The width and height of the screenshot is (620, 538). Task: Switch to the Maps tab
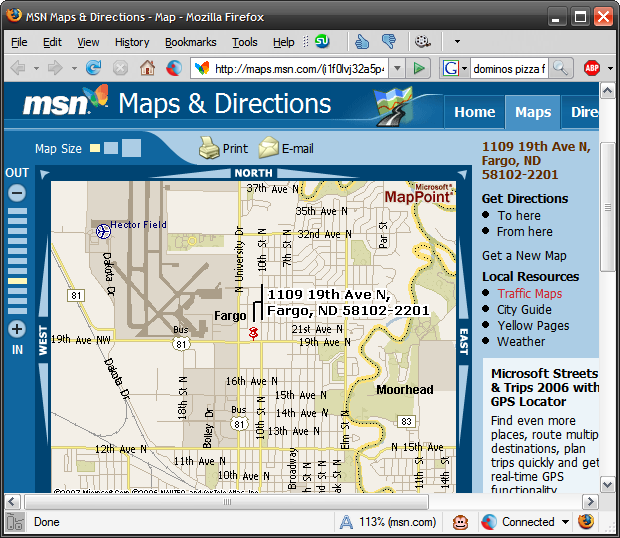tap(533, 112)
